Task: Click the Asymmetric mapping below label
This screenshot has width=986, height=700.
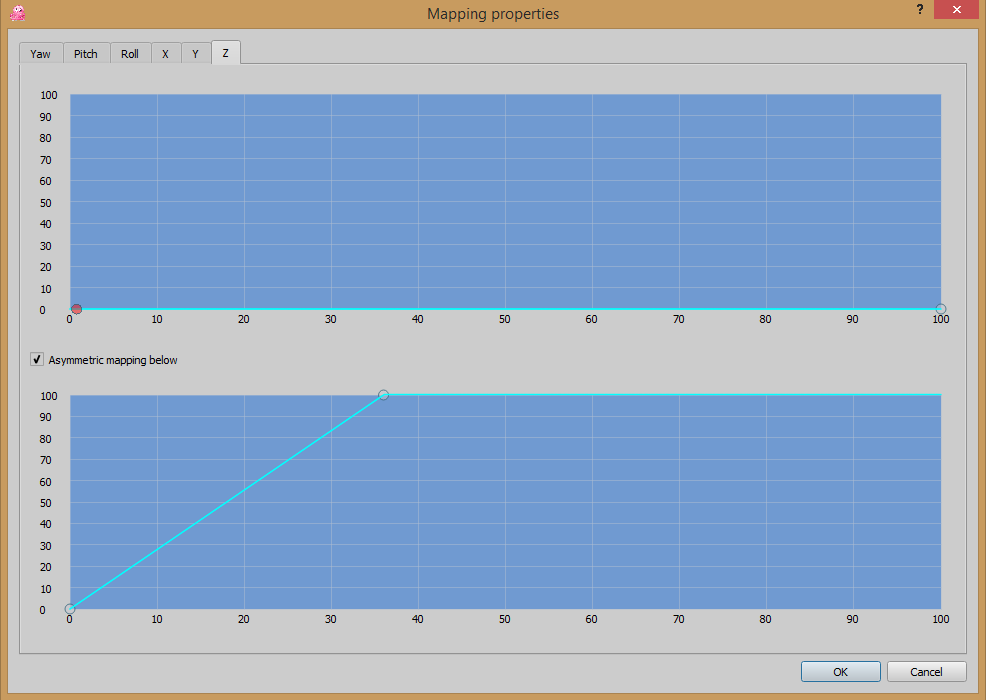Action: (113, 360)
